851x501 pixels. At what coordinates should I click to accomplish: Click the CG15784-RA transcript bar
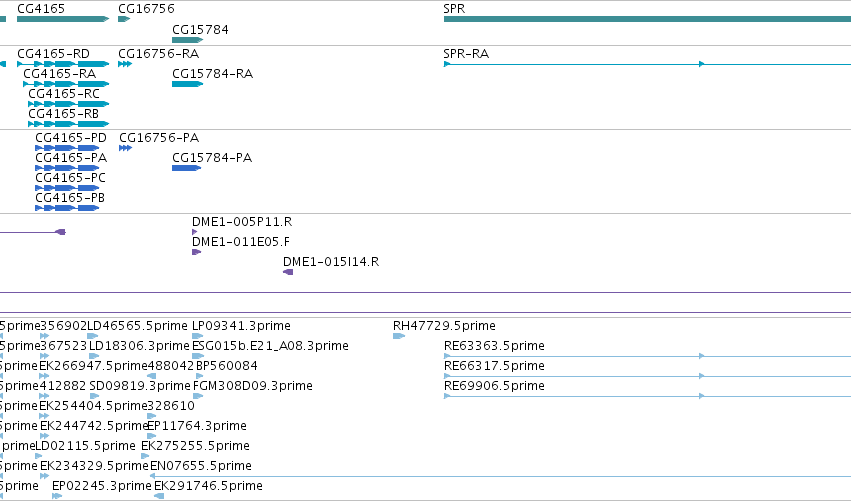click(187, 84)
